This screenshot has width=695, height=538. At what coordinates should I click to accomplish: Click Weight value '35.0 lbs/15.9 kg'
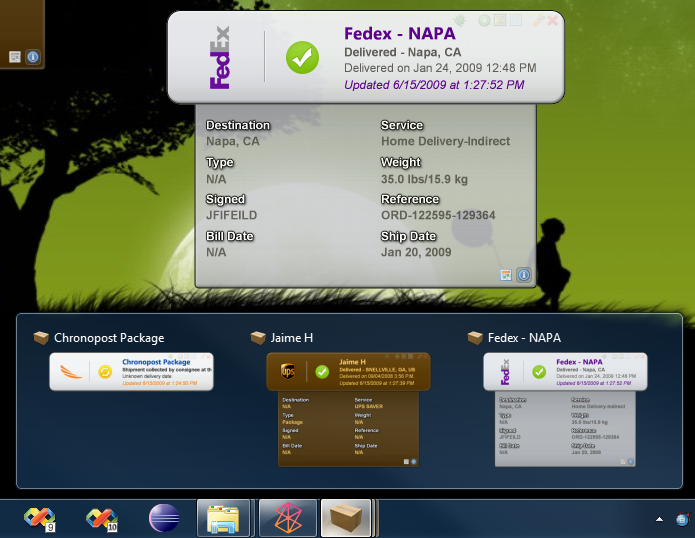click(x=424, y=179)
